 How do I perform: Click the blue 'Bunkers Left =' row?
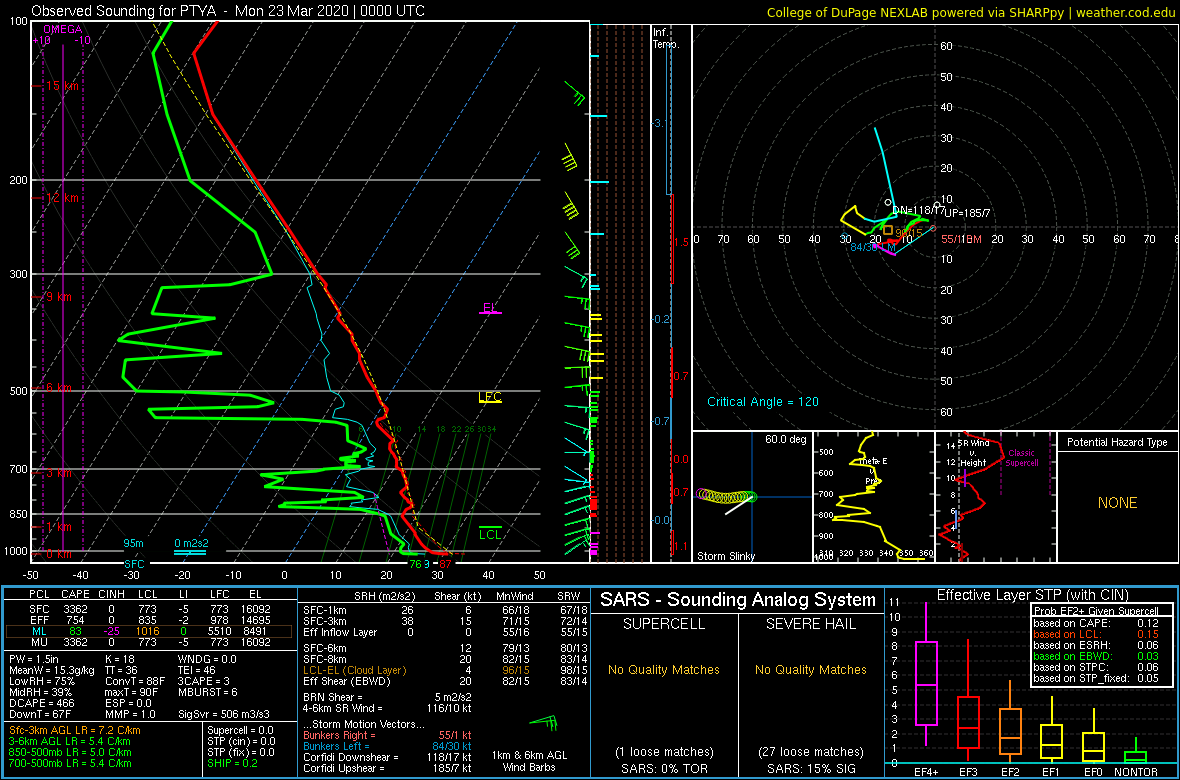point(389,746)
